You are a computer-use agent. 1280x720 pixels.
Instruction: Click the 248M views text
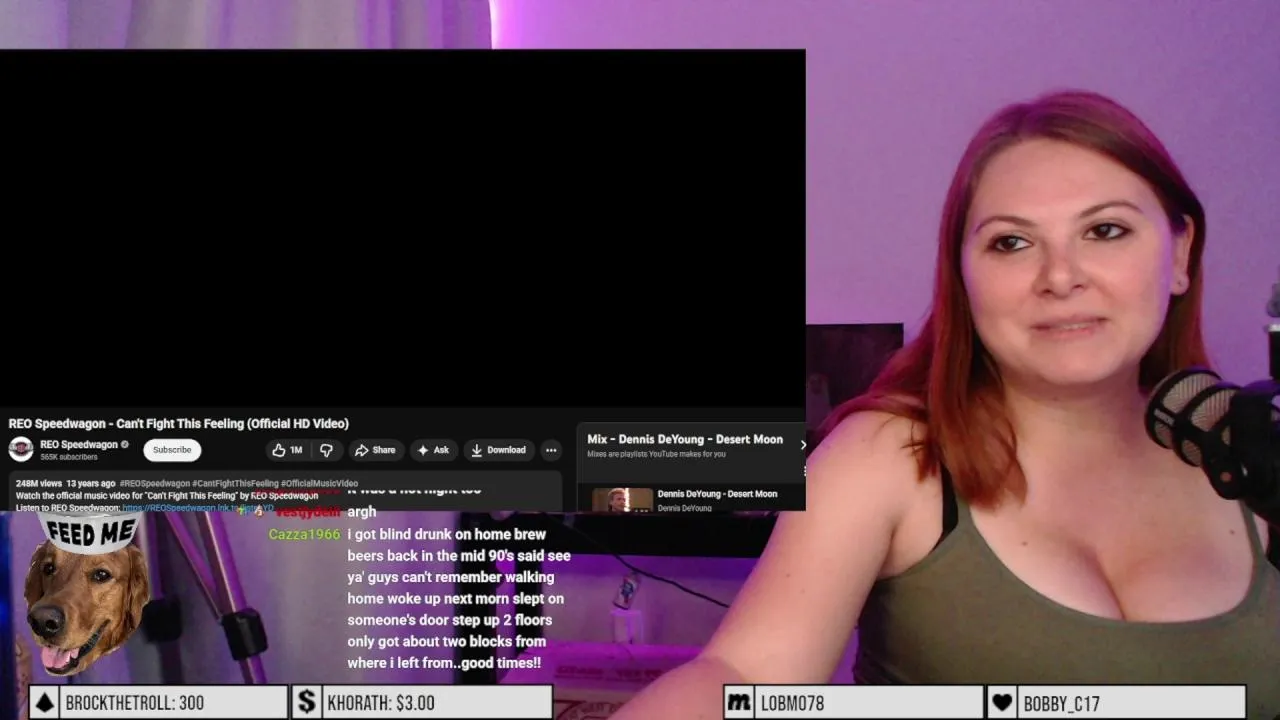pos(39,484)
